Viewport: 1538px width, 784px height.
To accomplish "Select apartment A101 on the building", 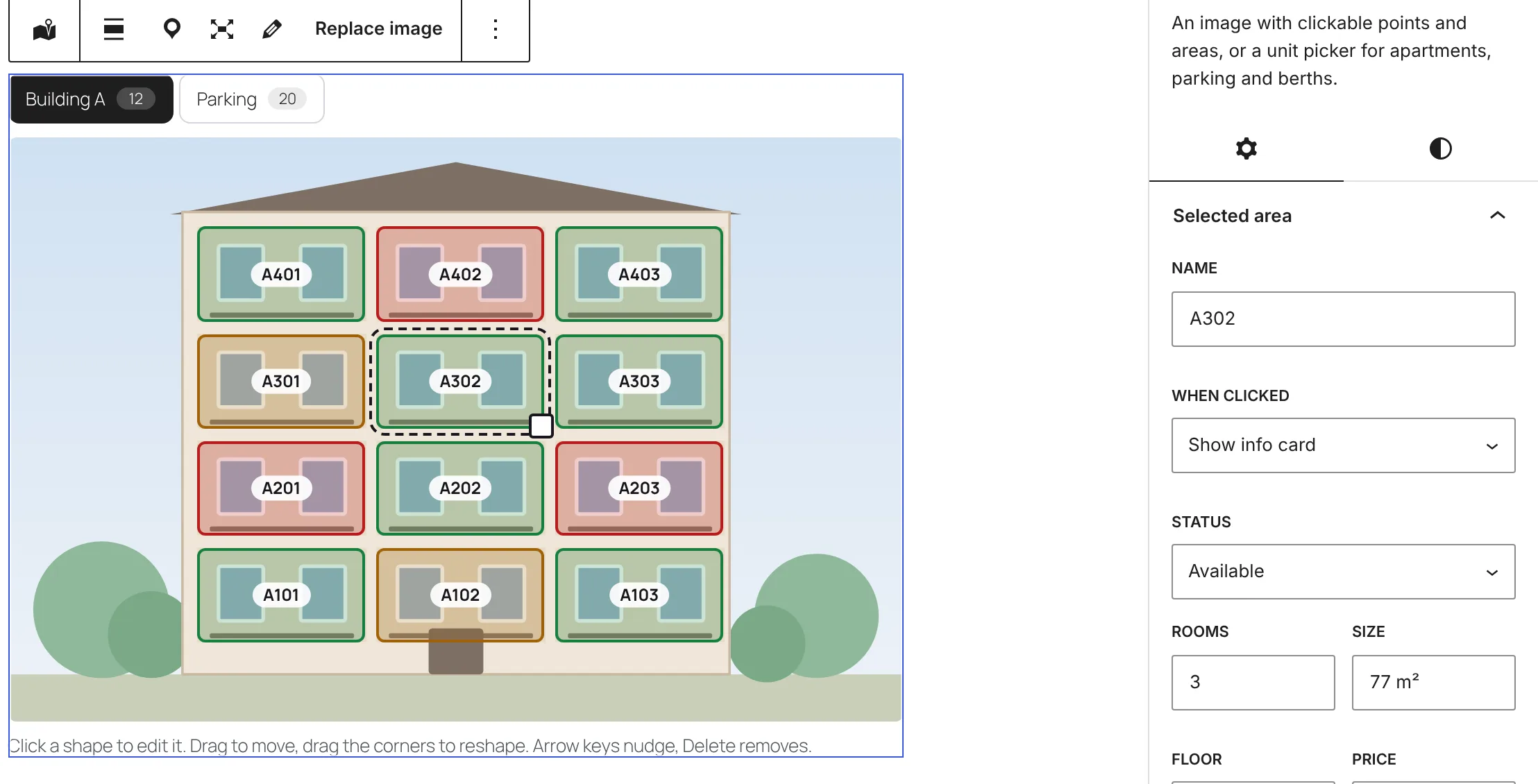I will click(x=281, y=595).
